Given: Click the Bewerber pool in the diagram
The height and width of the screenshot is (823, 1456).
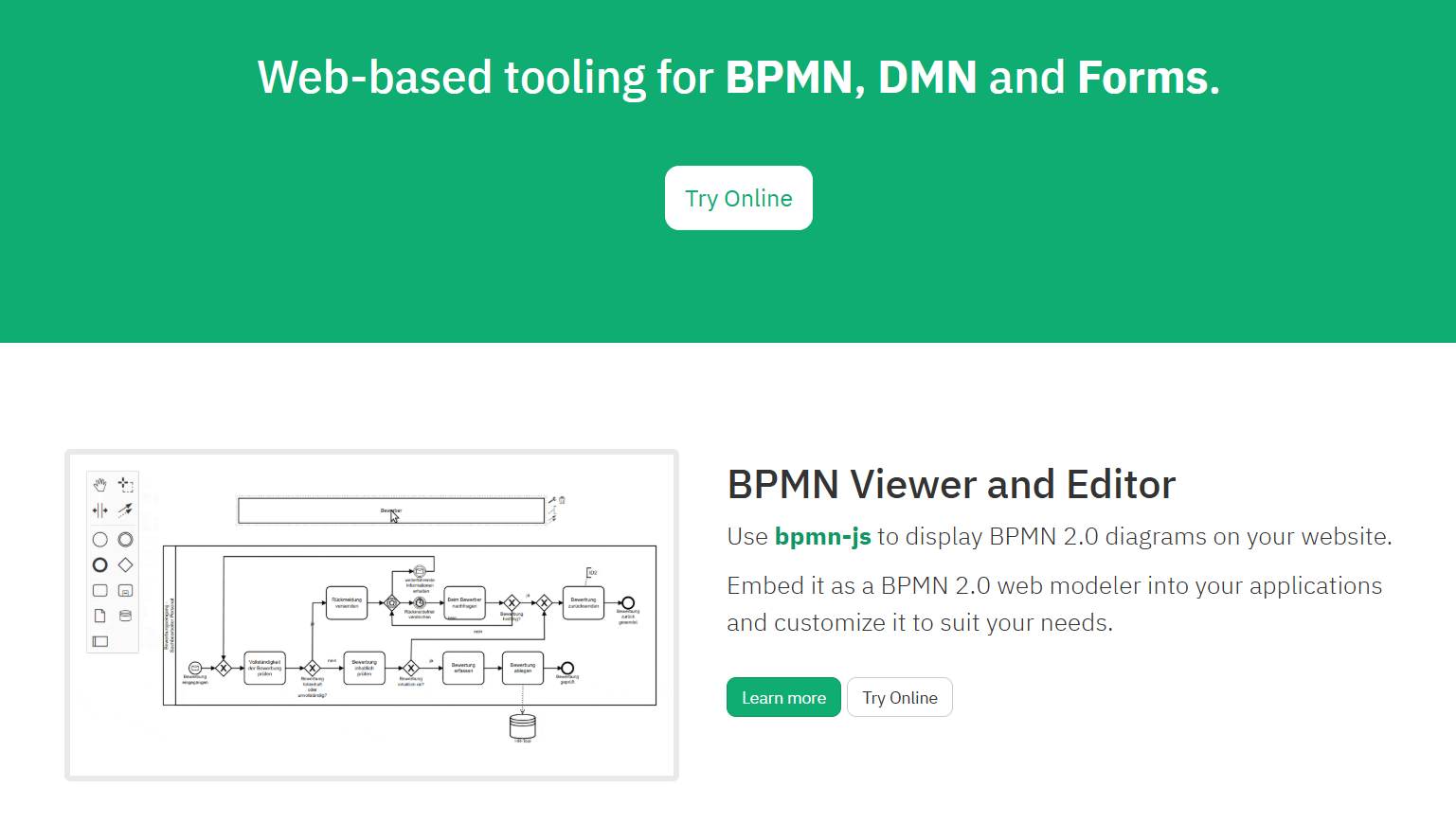Looking at the screenshot, I should tap(391, 510).
